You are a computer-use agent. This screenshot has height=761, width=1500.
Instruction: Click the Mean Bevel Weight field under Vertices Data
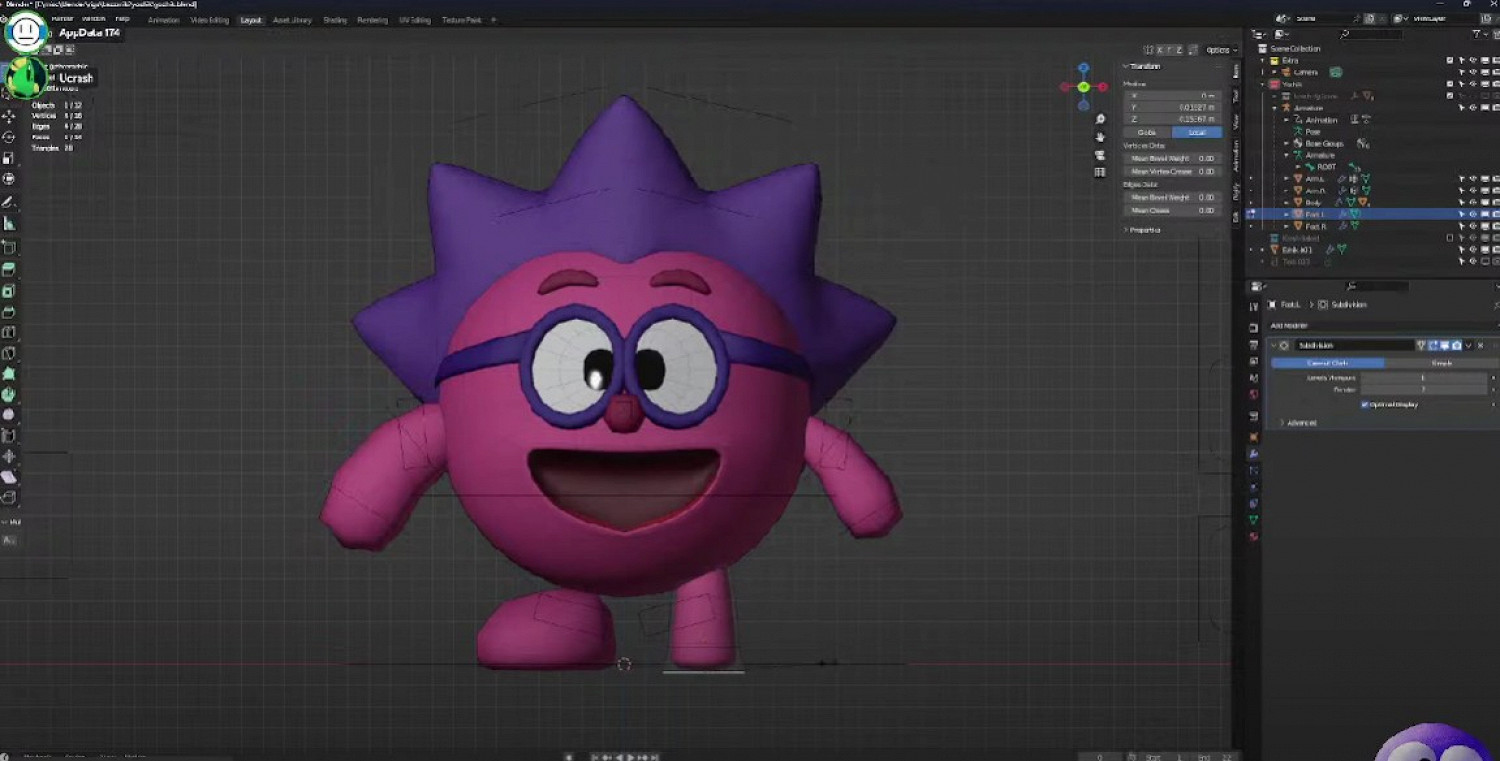pyautogui.click(x=1170, y=158)
